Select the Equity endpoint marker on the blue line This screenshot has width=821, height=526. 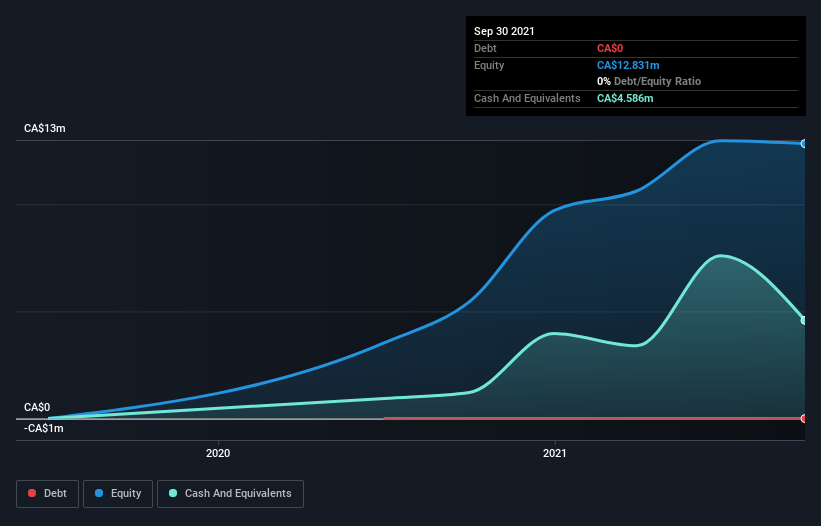tap(804, 143)
